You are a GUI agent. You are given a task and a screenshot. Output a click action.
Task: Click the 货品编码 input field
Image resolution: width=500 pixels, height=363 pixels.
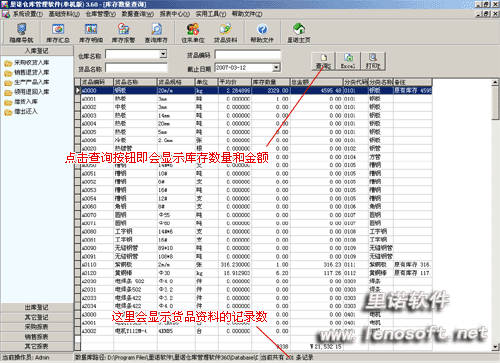click(x=248, y=55)
